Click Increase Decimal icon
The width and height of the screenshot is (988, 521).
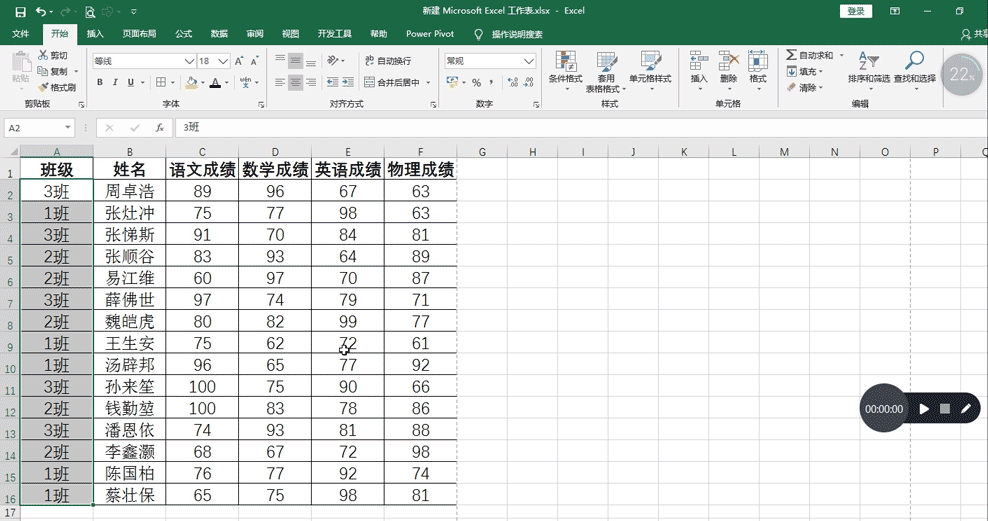coord(513,82)
